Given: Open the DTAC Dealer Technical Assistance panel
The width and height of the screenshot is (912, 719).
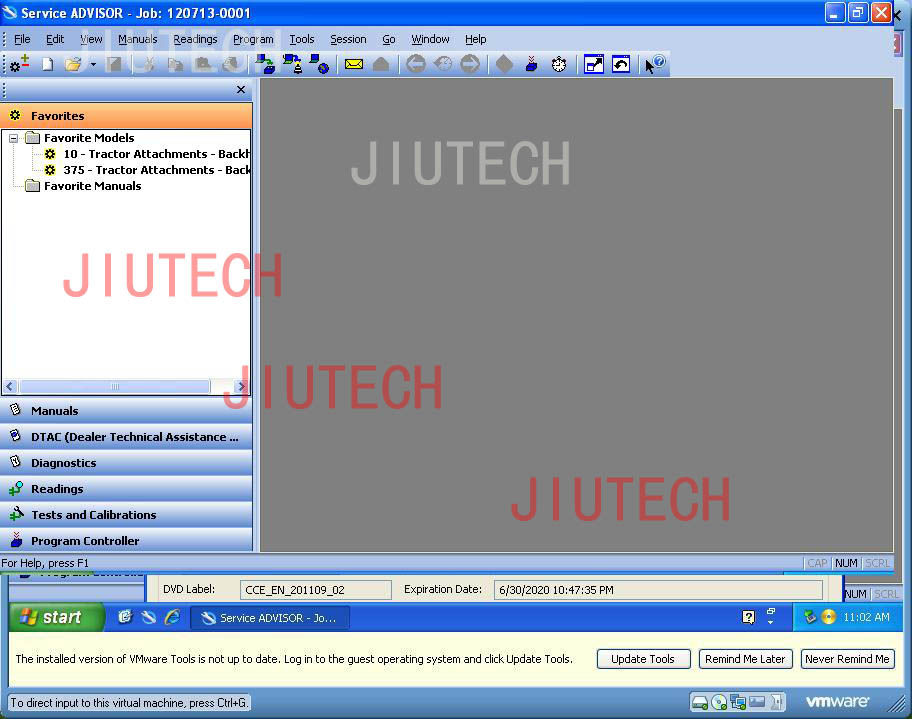Looking at the screenshot, I should [x=126, y=437].
